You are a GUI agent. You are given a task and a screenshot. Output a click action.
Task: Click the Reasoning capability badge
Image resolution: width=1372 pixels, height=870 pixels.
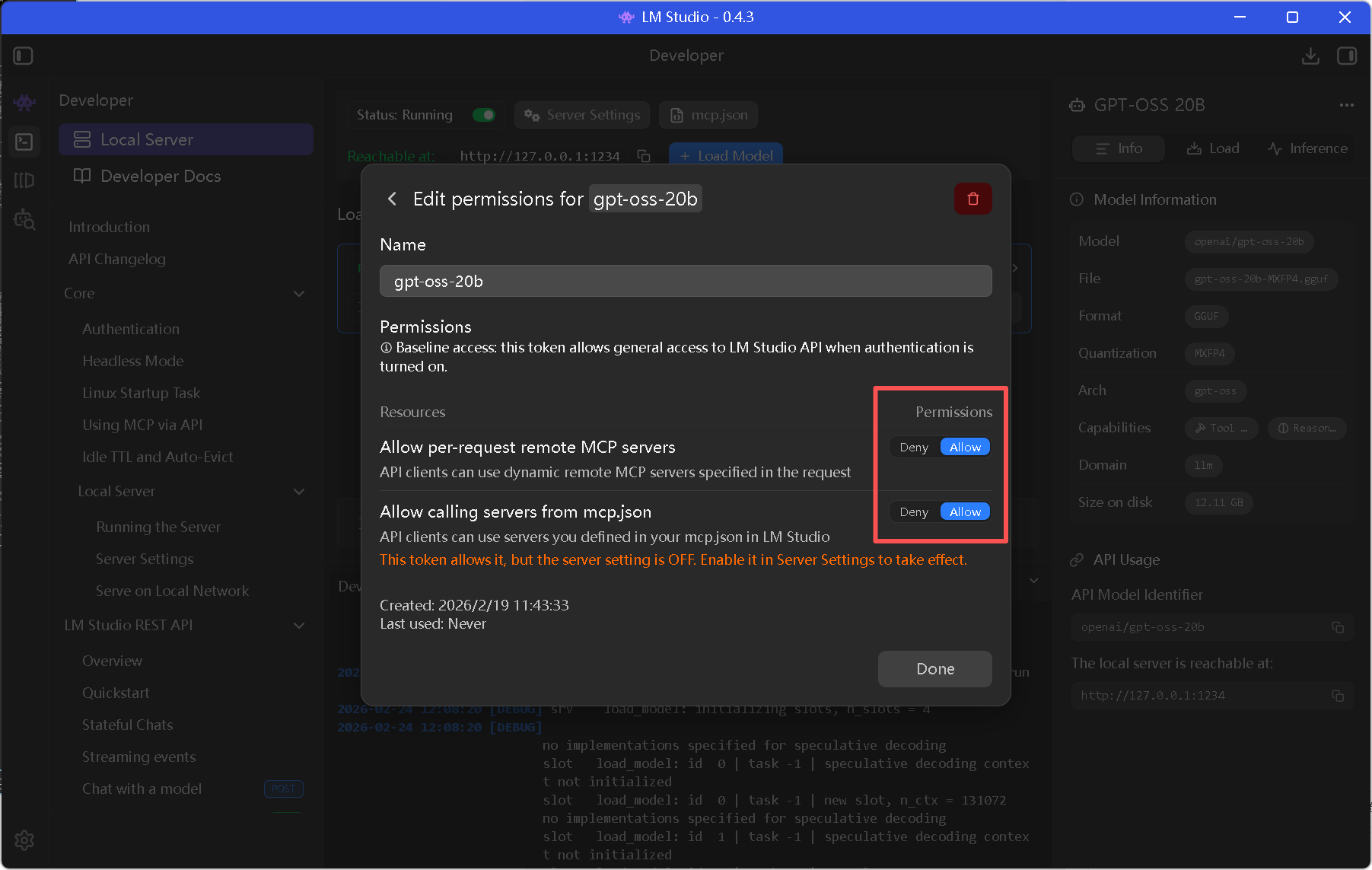coord(1307,429)
